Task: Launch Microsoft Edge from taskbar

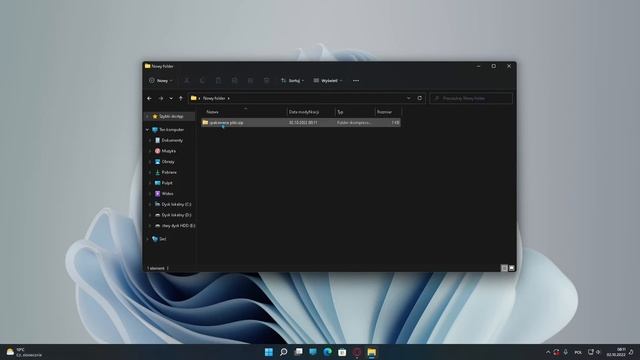Action: tap(327, 352)
